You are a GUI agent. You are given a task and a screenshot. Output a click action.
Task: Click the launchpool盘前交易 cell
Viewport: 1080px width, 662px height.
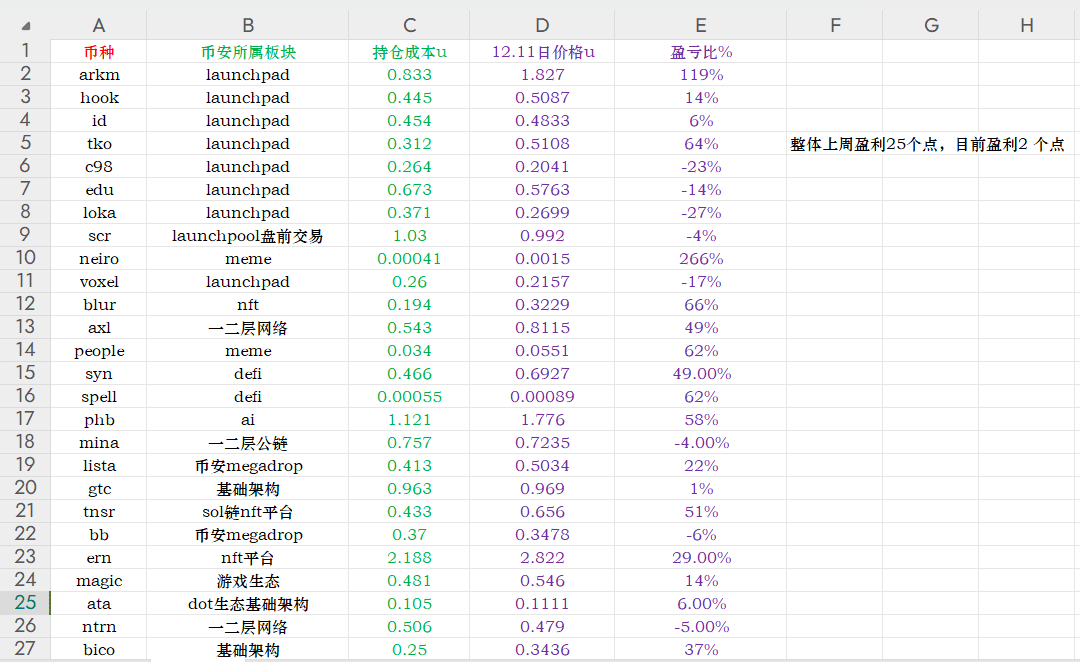point(248,236)
